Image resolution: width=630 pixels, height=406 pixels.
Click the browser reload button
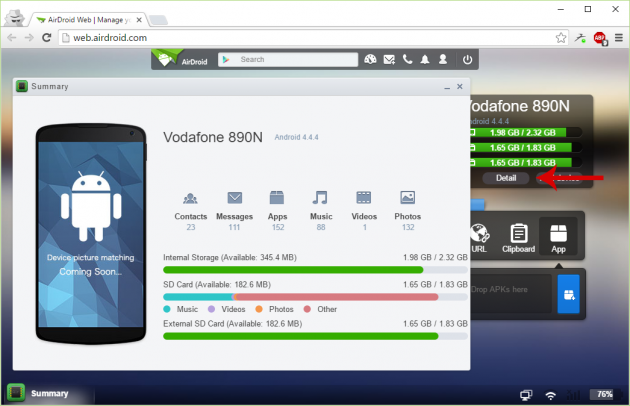(47, 38)
